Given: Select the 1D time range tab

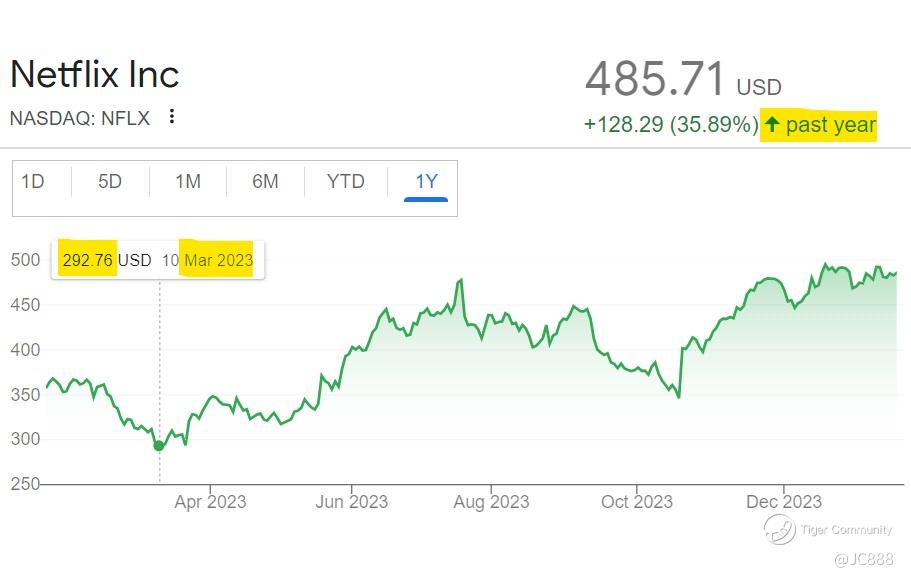Looking at the screenshot, I should click(x=33, y=182).
